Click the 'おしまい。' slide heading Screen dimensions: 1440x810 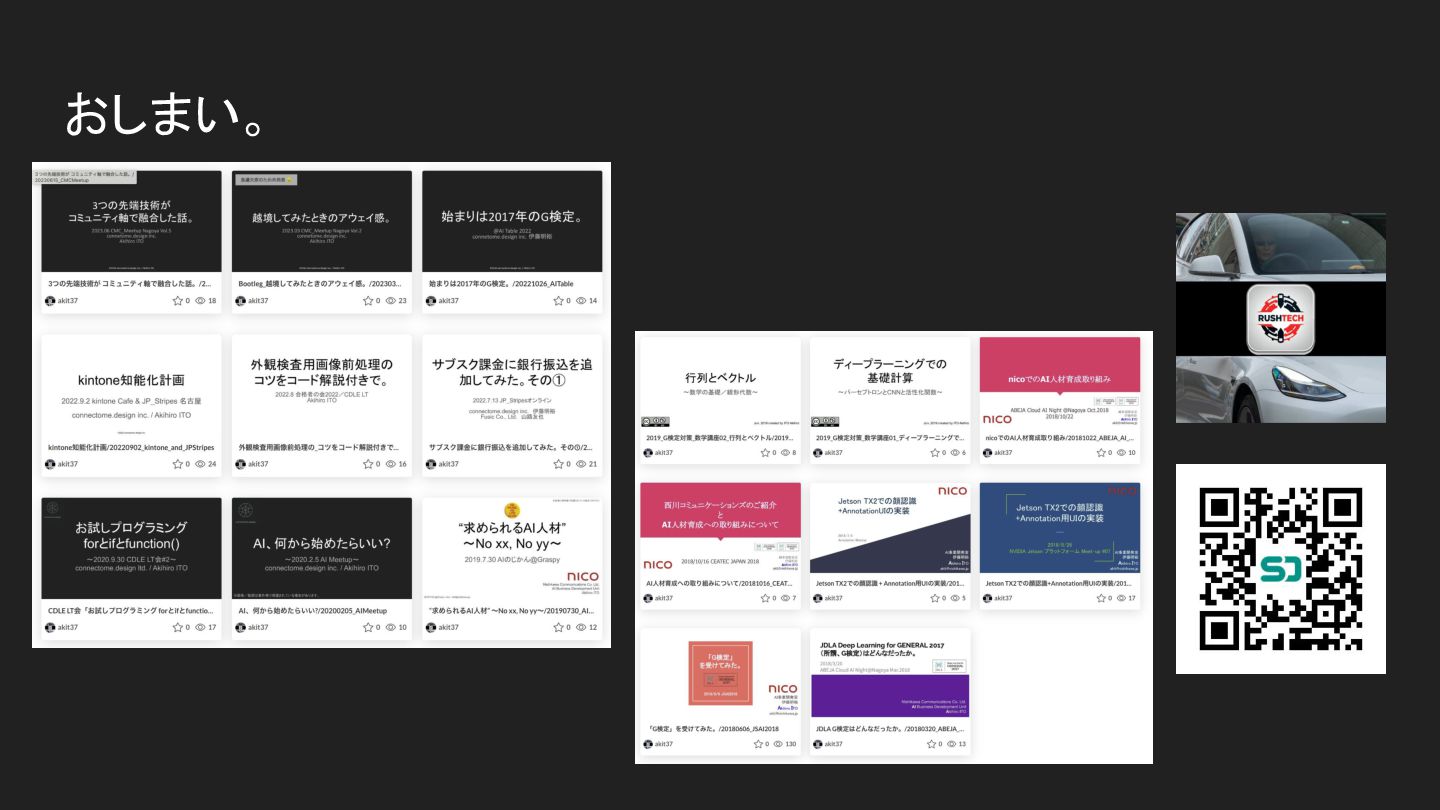[x=164, y=115]
